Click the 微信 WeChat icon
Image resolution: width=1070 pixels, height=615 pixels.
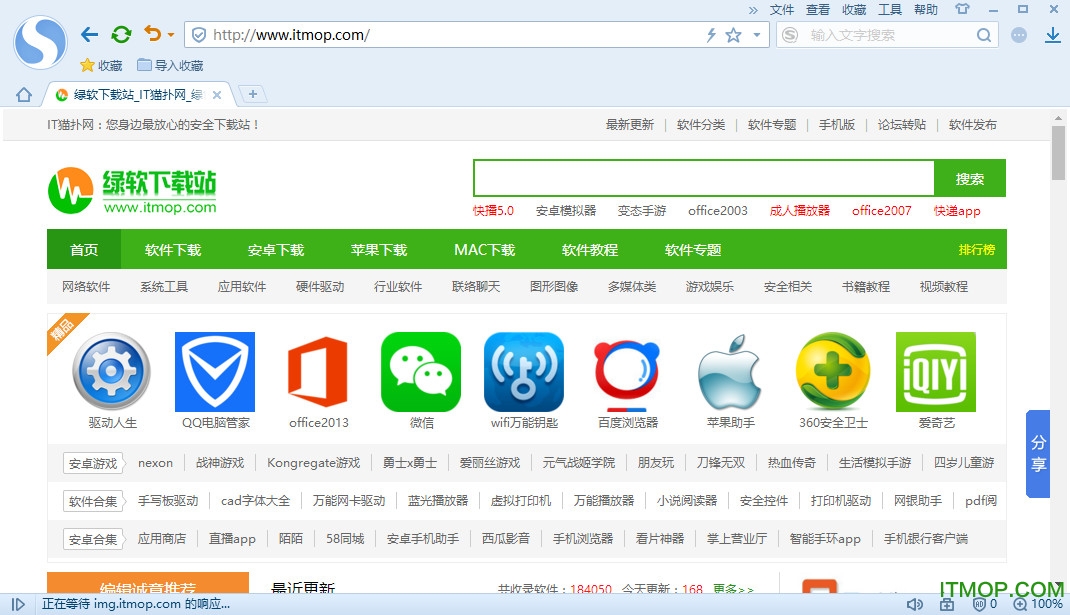tap(421, 371)
